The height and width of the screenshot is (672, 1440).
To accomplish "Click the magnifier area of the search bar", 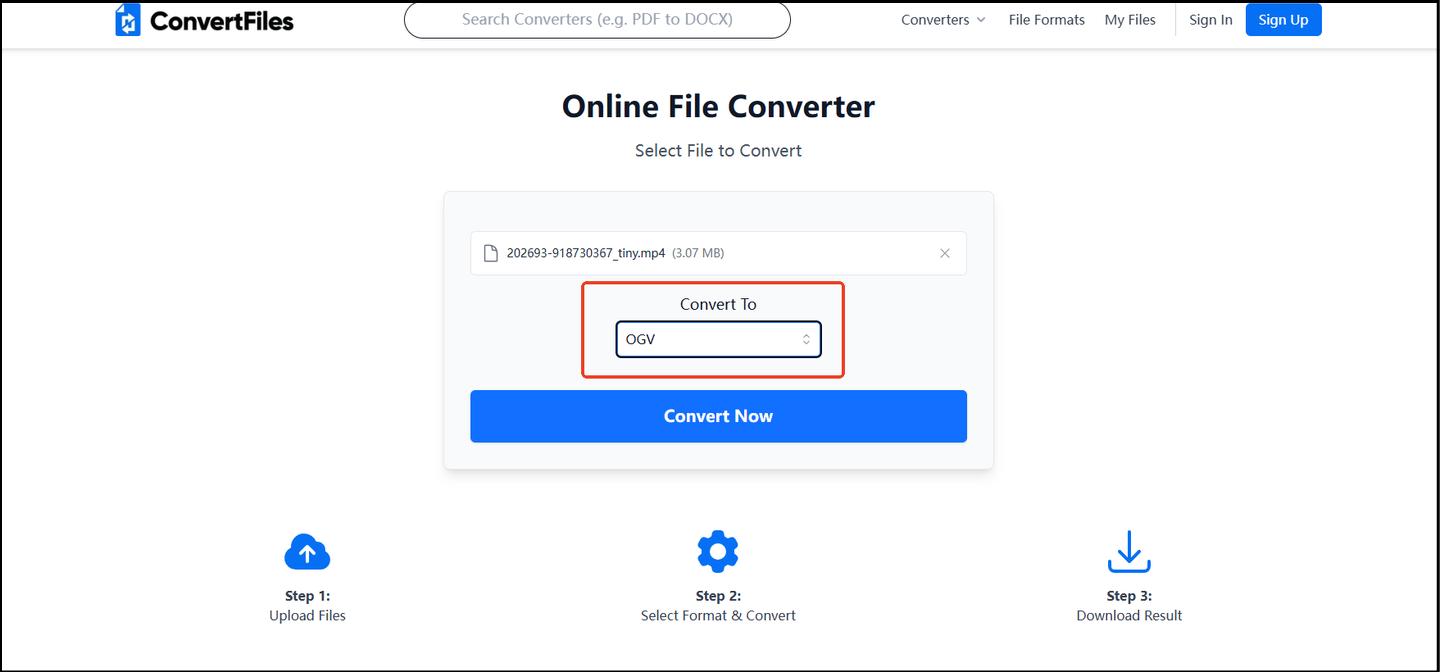I will pos(432,19).
